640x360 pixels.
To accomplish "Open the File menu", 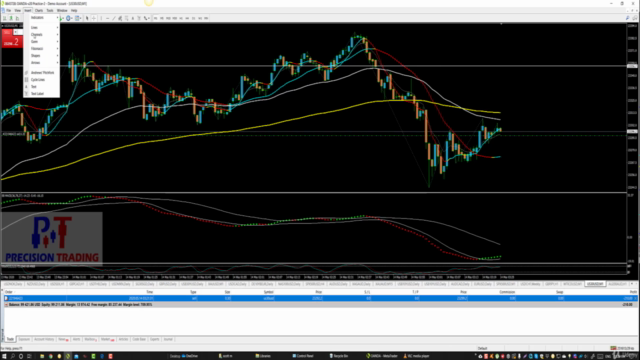I will (8, 10).
